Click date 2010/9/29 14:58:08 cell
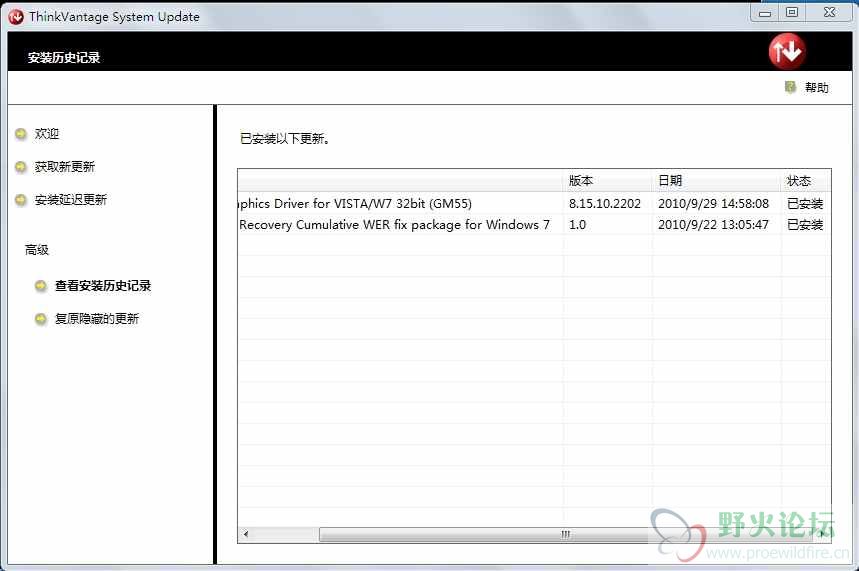 tap(713, 204)
